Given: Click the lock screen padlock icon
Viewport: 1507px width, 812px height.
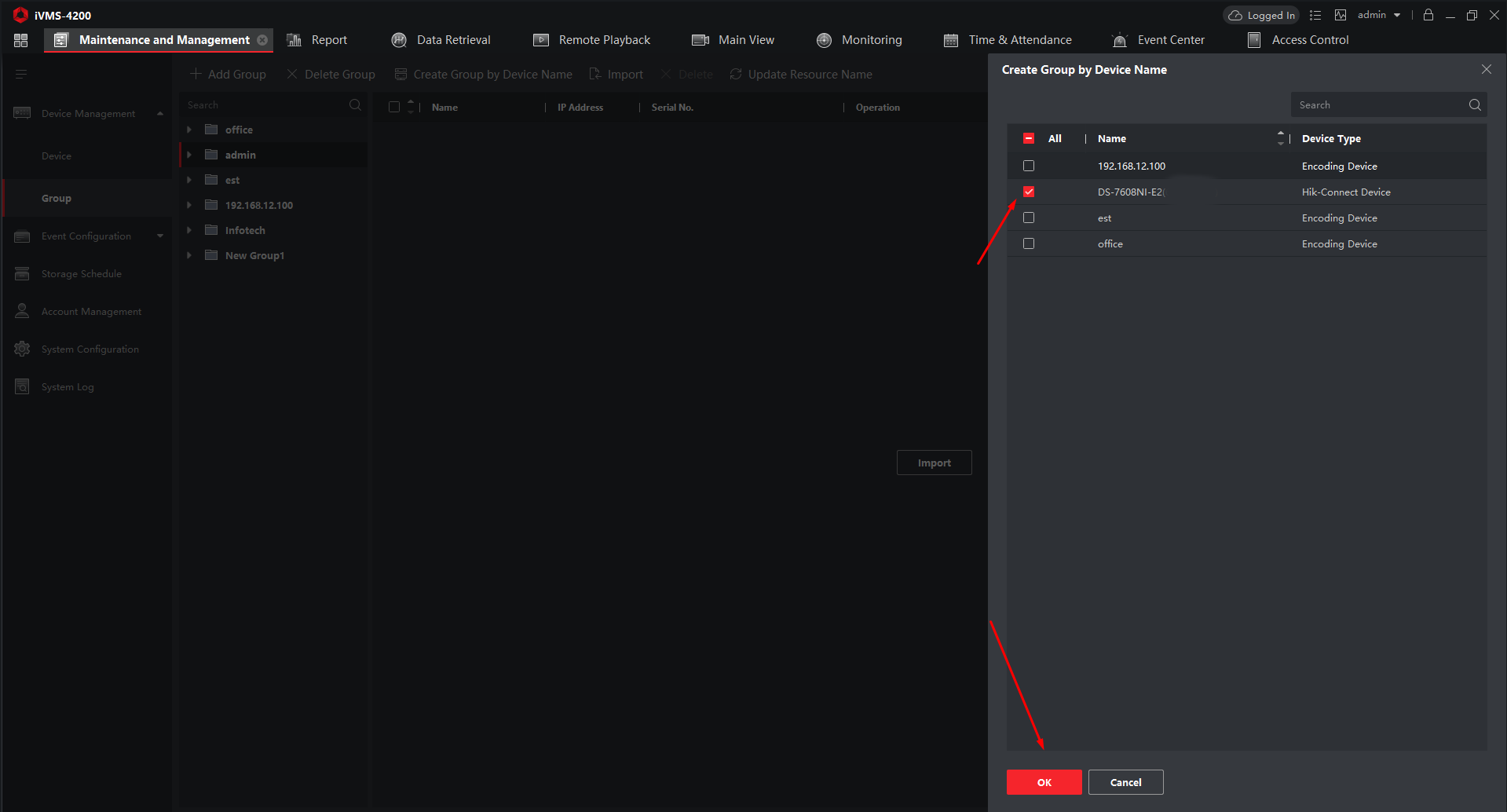Looking at the screenshot, I should 1428,15.
